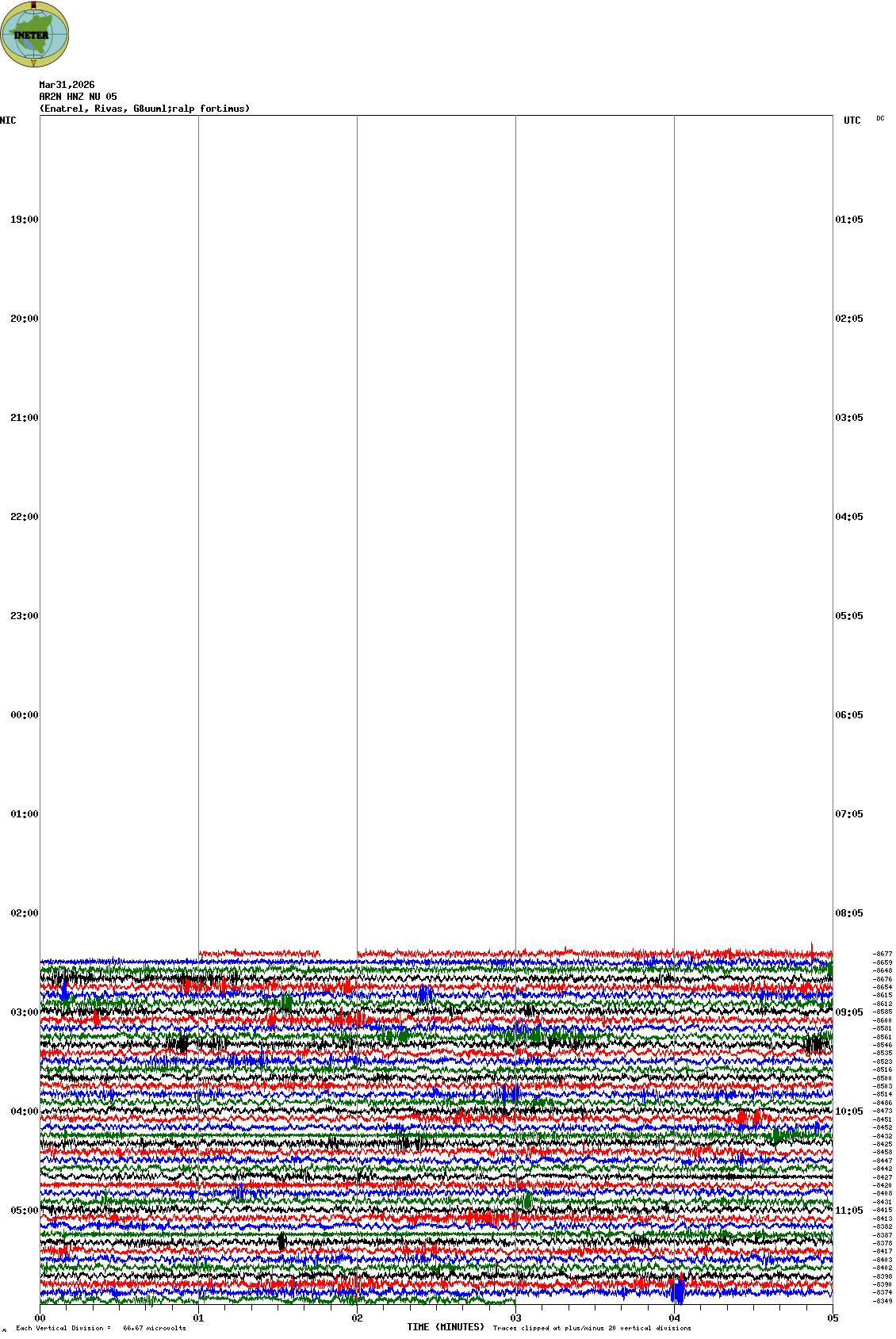This screenshot has height=1339, width=896.
Task: Click the INETER logo
Action: pyautogui.click(x=35, y=34)
